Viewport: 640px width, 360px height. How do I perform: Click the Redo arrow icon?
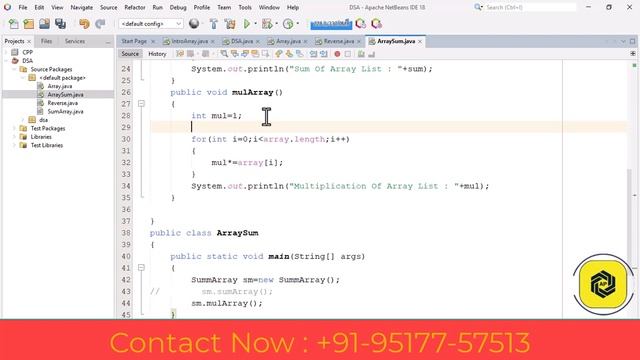coord(100,24)
